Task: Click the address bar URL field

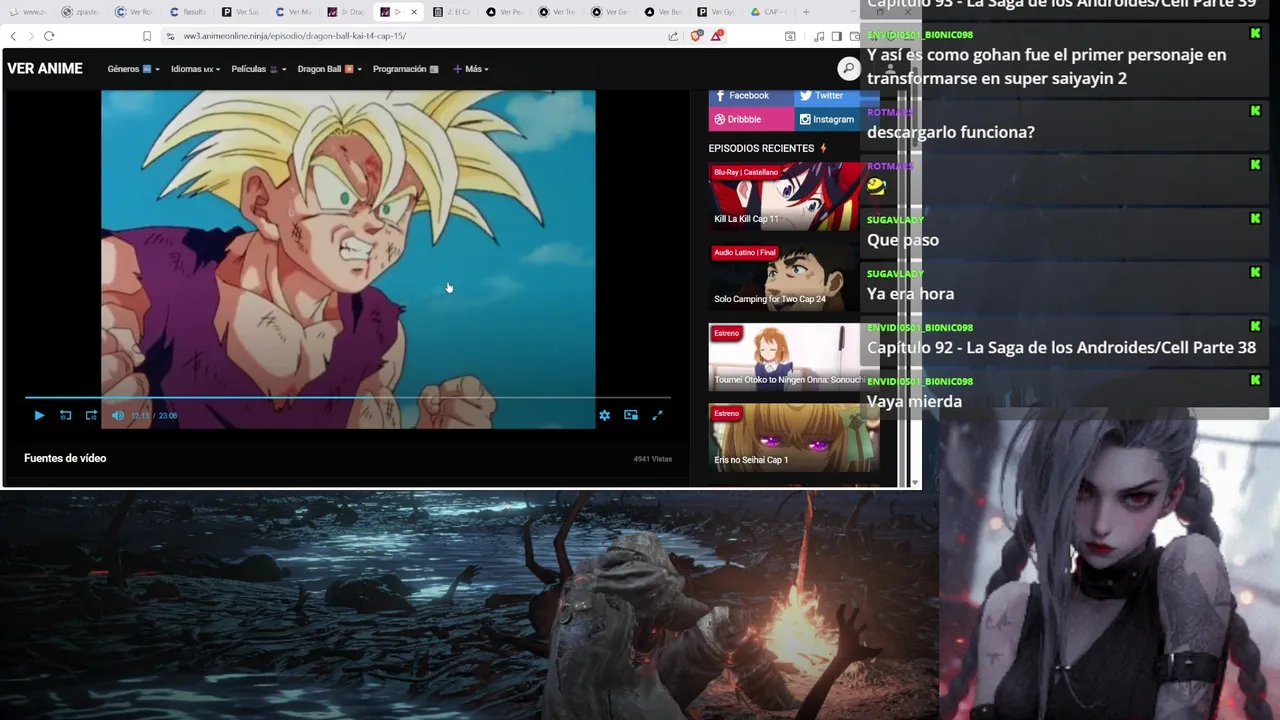Action: pyautogui.click(x=415, y=36)
